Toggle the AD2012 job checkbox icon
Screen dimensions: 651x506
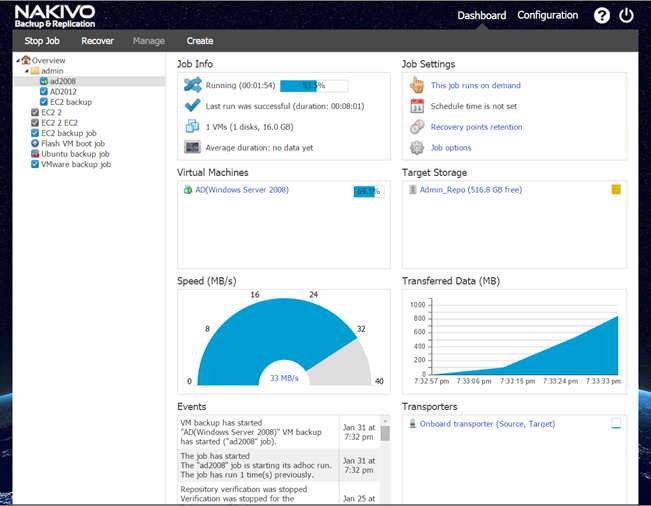click(x=44, y=91)
